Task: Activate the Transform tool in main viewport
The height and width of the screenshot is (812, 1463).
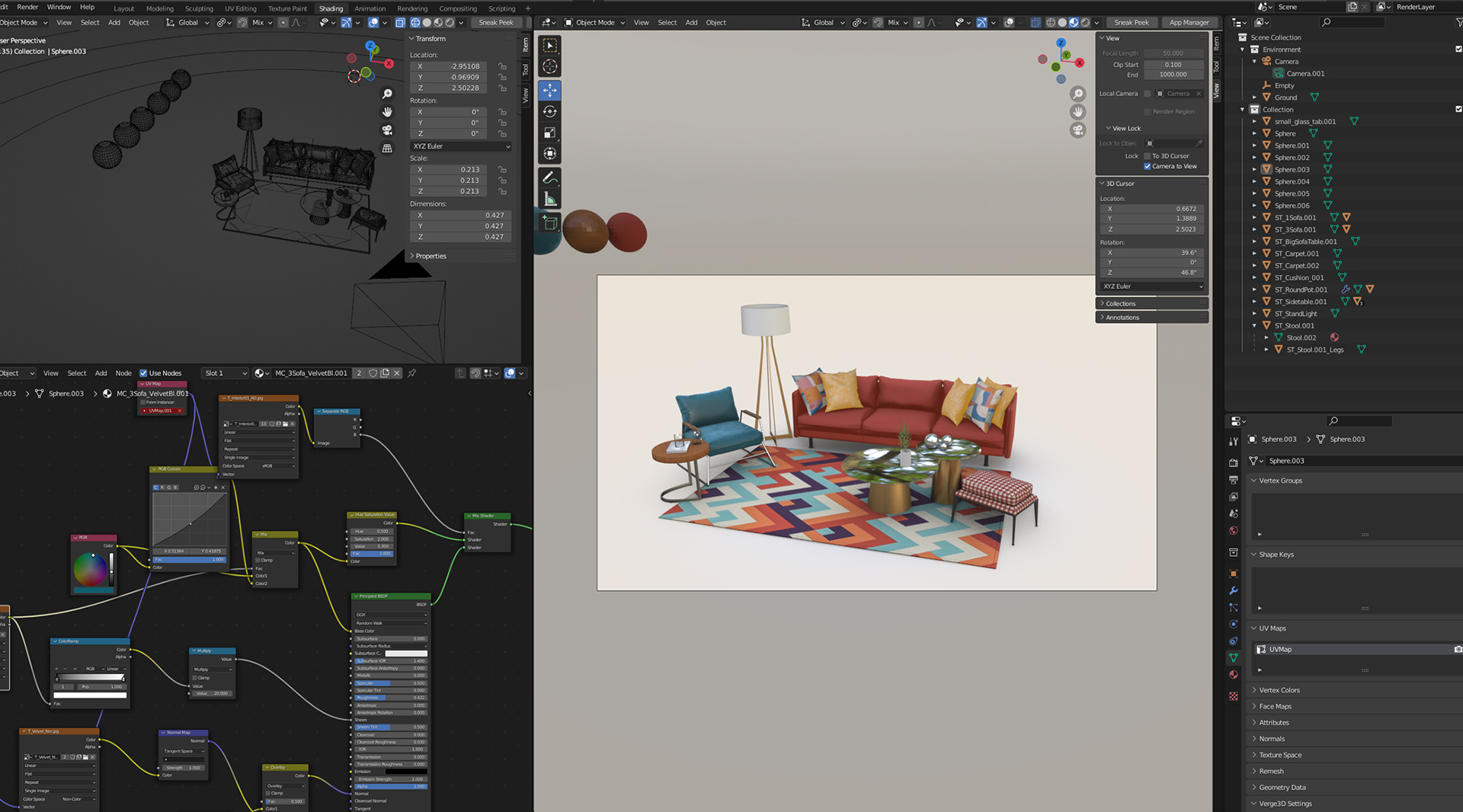Action: pyautogui.click(x=549, y=154)
